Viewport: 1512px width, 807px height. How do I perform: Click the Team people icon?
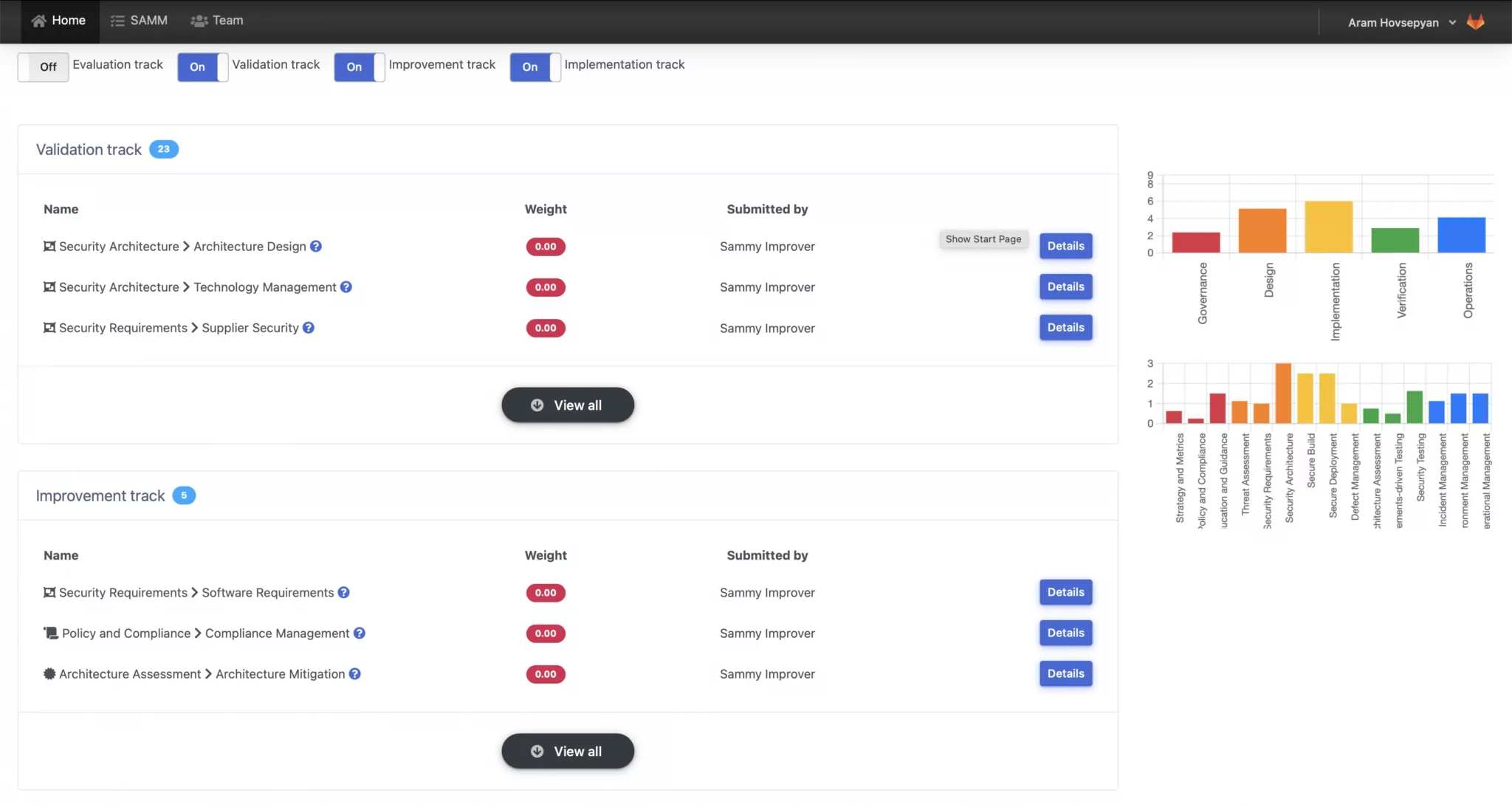199,21
